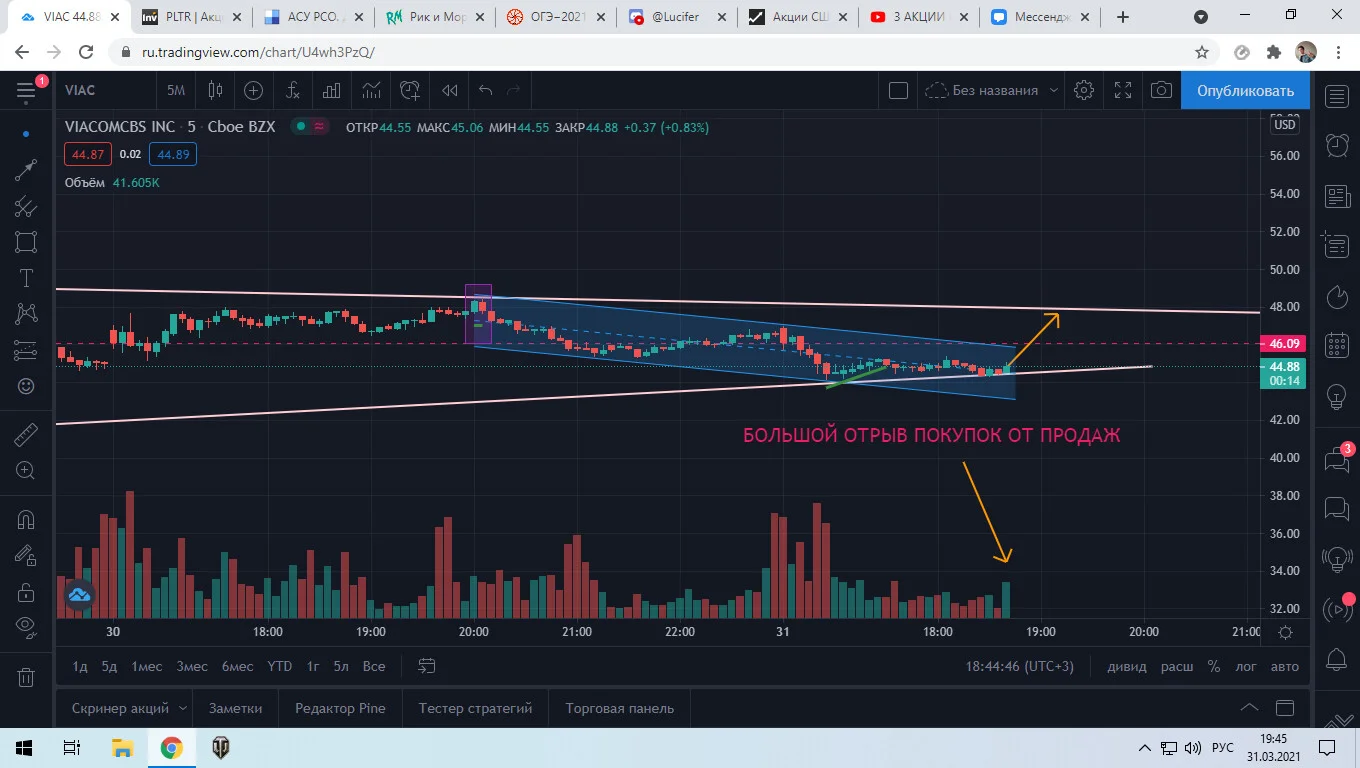The width and height of the screenshot is (1360, 768).
Task: Open the 5M interval selector
Action: (176, 90)
